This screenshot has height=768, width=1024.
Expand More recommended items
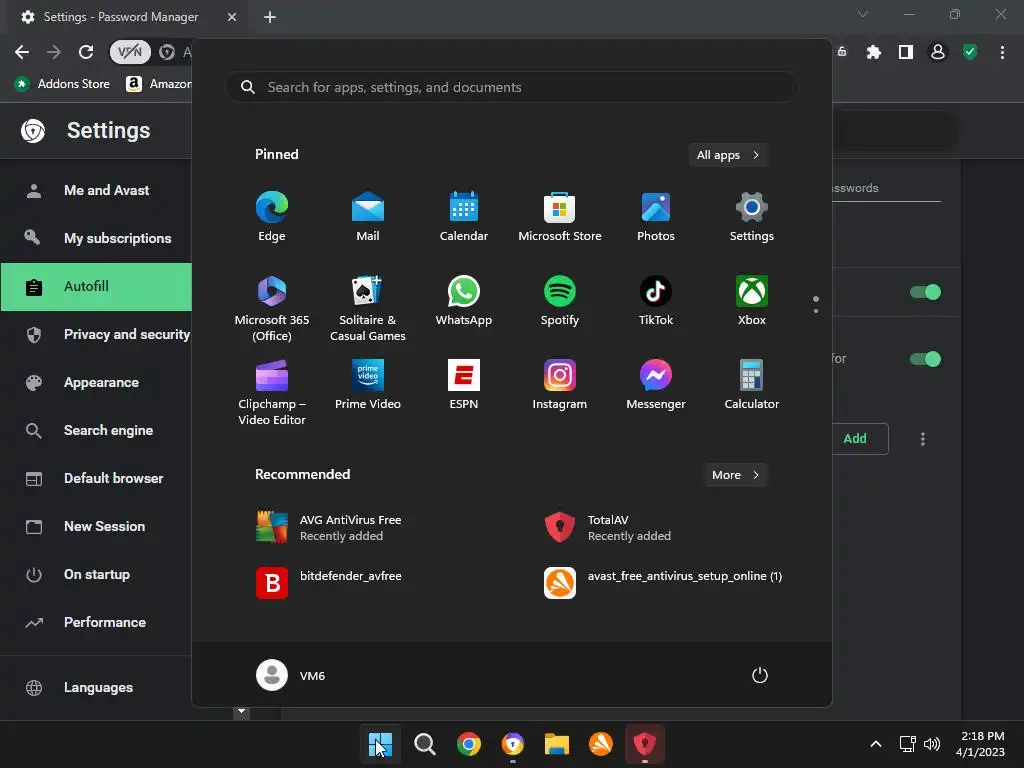coord(735,475)
